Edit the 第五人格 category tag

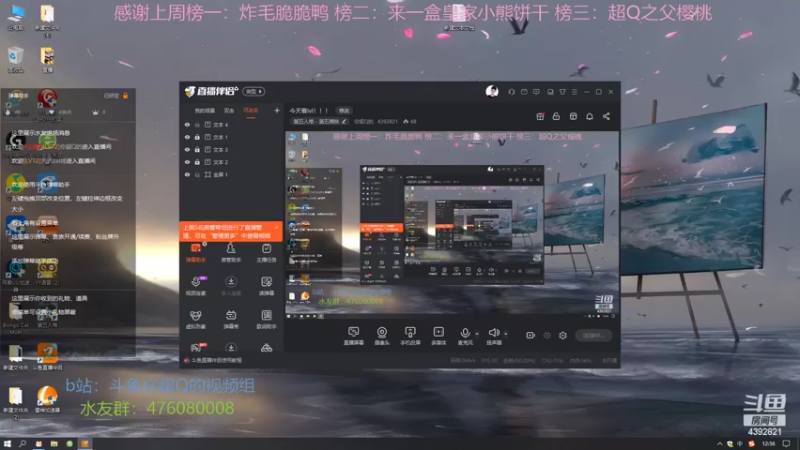[x=320, y=121]
